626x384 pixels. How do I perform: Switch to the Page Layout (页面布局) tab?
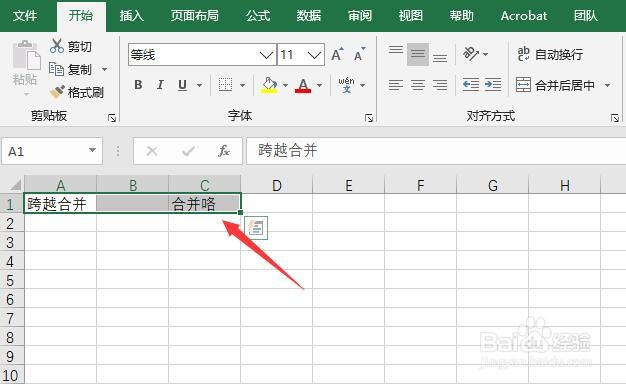[195, 16]
